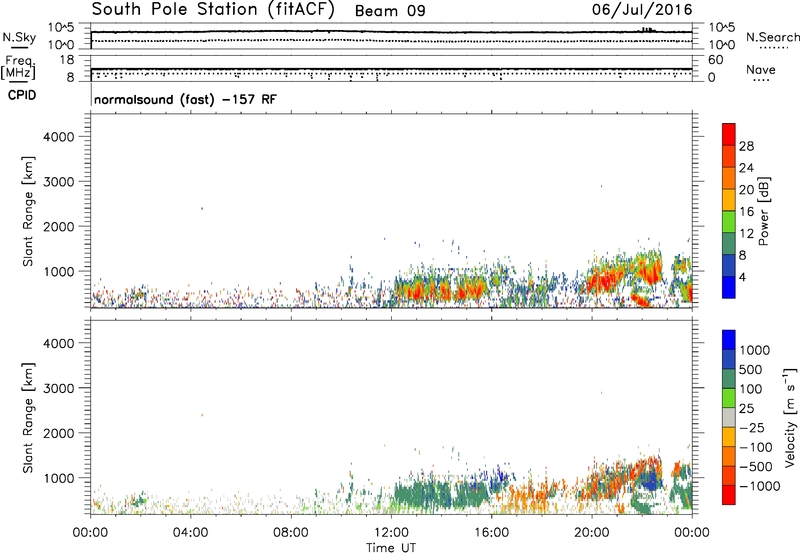Click the "-500" label on Velocity colorbar
The height and width of the screenshot is (554, 800).
pyautogui.click(x=756, y=467)
